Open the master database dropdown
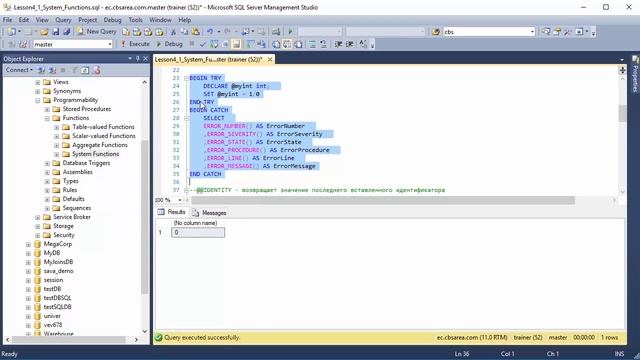 (x=109, y=44)
